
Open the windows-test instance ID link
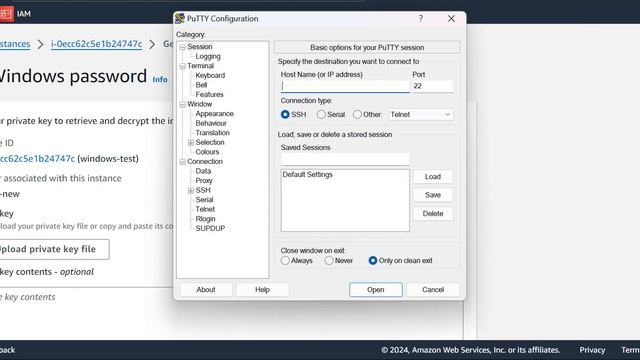tap(38, 159)
